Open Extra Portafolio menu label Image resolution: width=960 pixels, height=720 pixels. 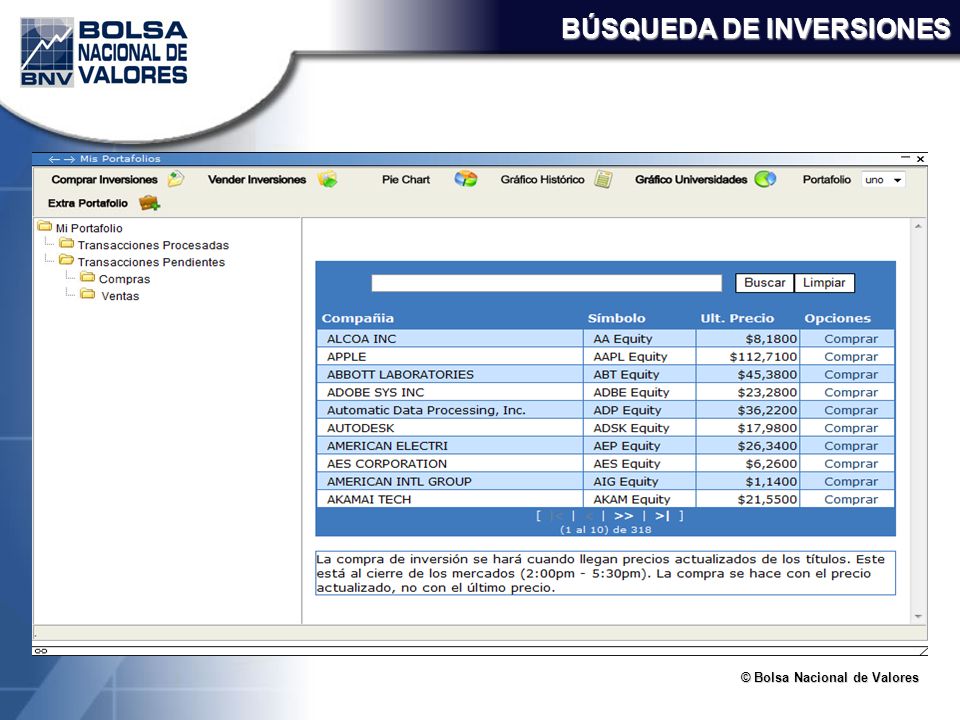[x=88, y=203]
